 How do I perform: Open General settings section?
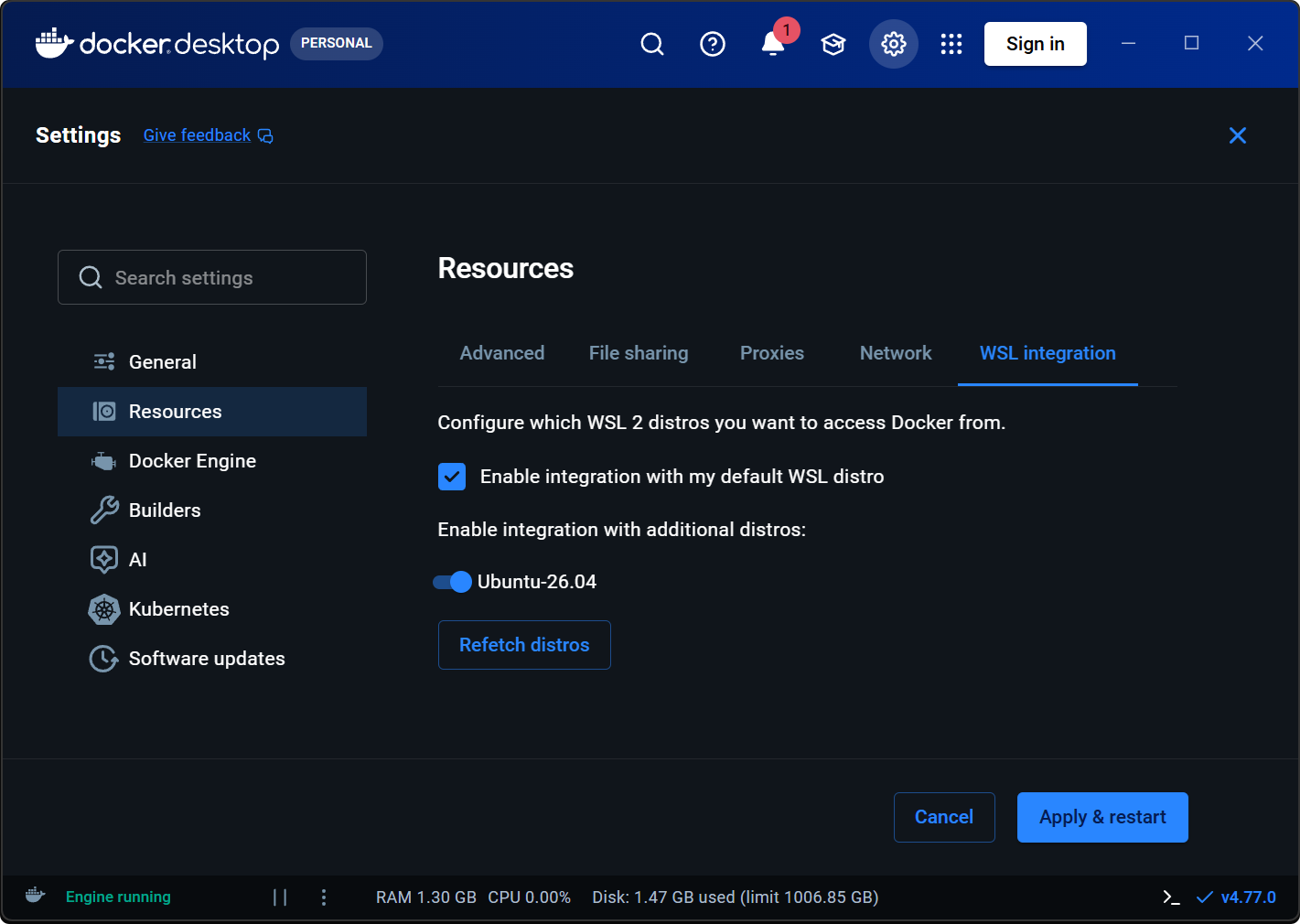click(212, 362)
